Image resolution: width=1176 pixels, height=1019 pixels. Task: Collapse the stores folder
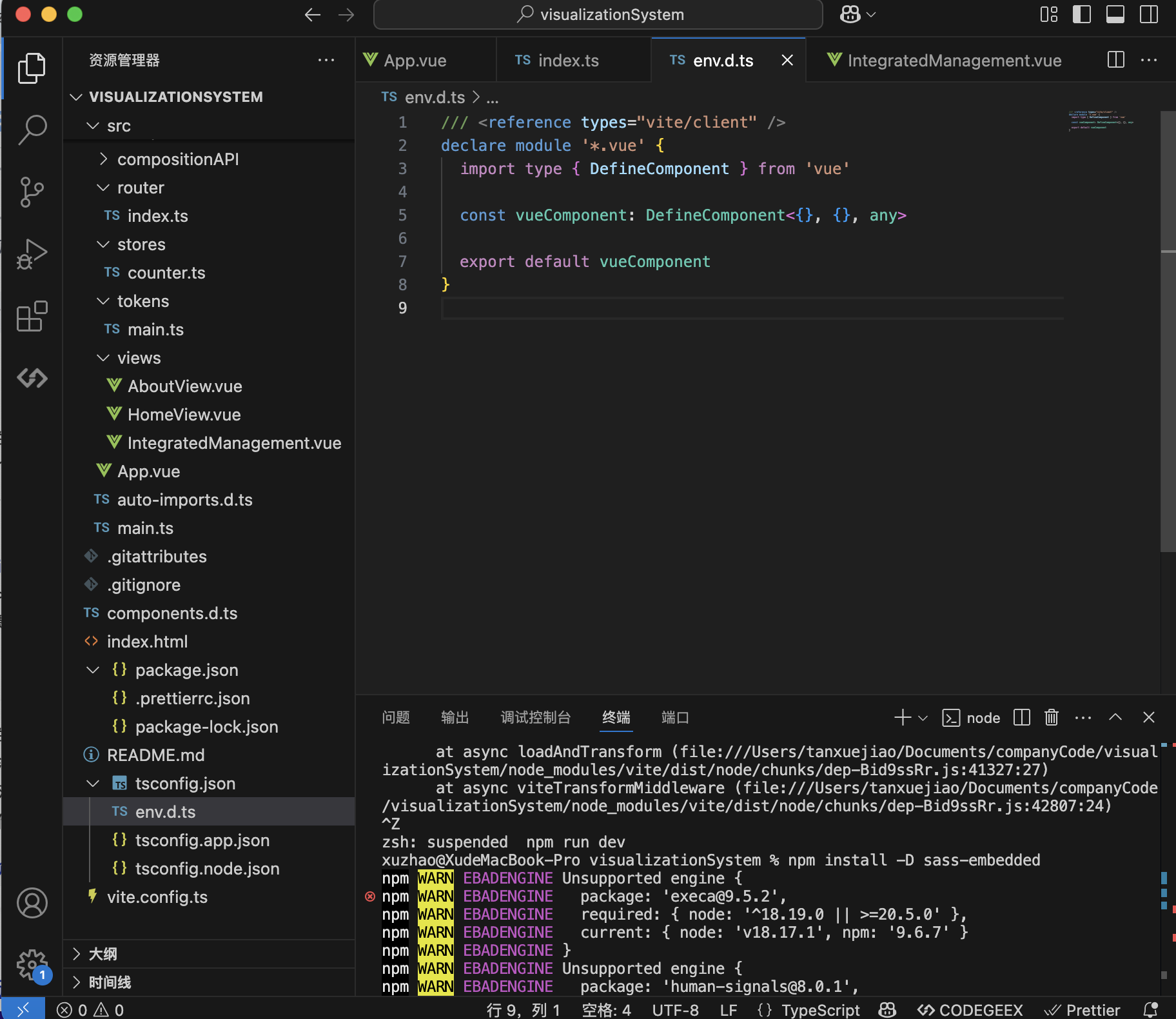(x=103, y=244)
